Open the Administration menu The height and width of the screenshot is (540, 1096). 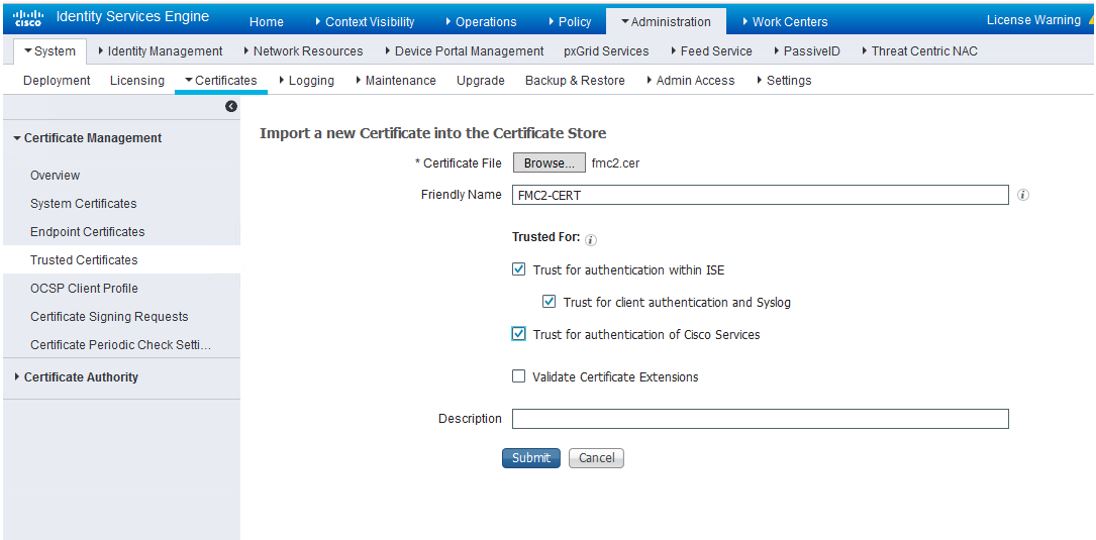(665, 22)
